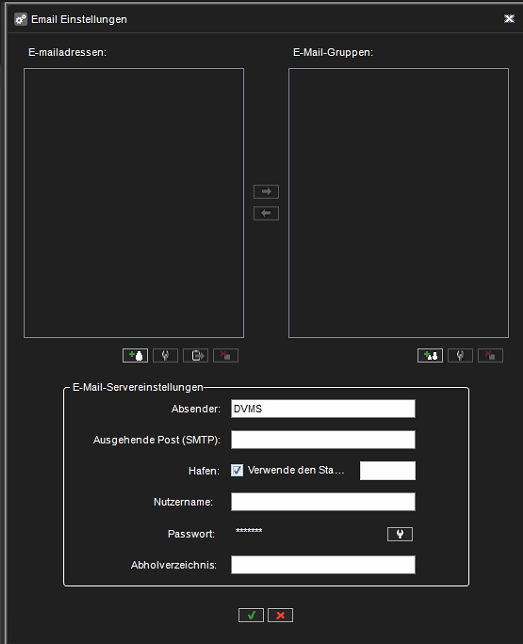Select the Nutzername input field
This screenshot has height=644, width=523.
tap(323, 502)
